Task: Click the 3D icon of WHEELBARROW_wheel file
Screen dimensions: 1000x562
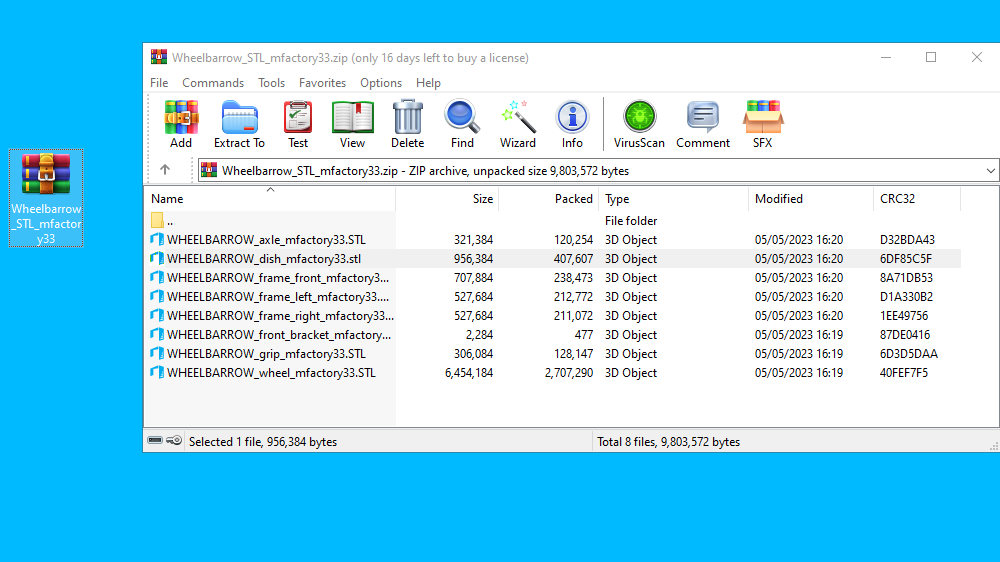Action: click(x=157, y=373)
